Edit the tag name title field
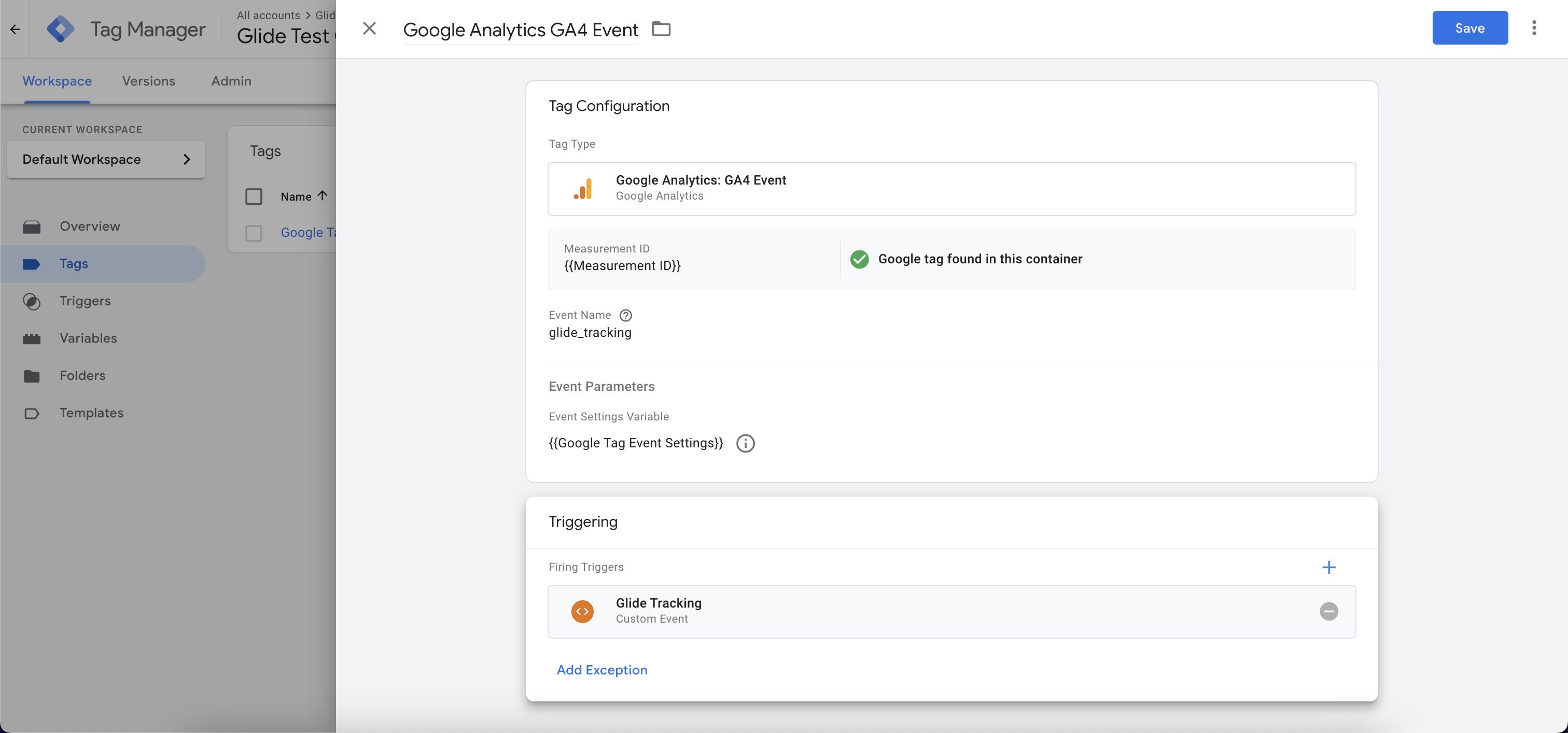 coord(521,30)
